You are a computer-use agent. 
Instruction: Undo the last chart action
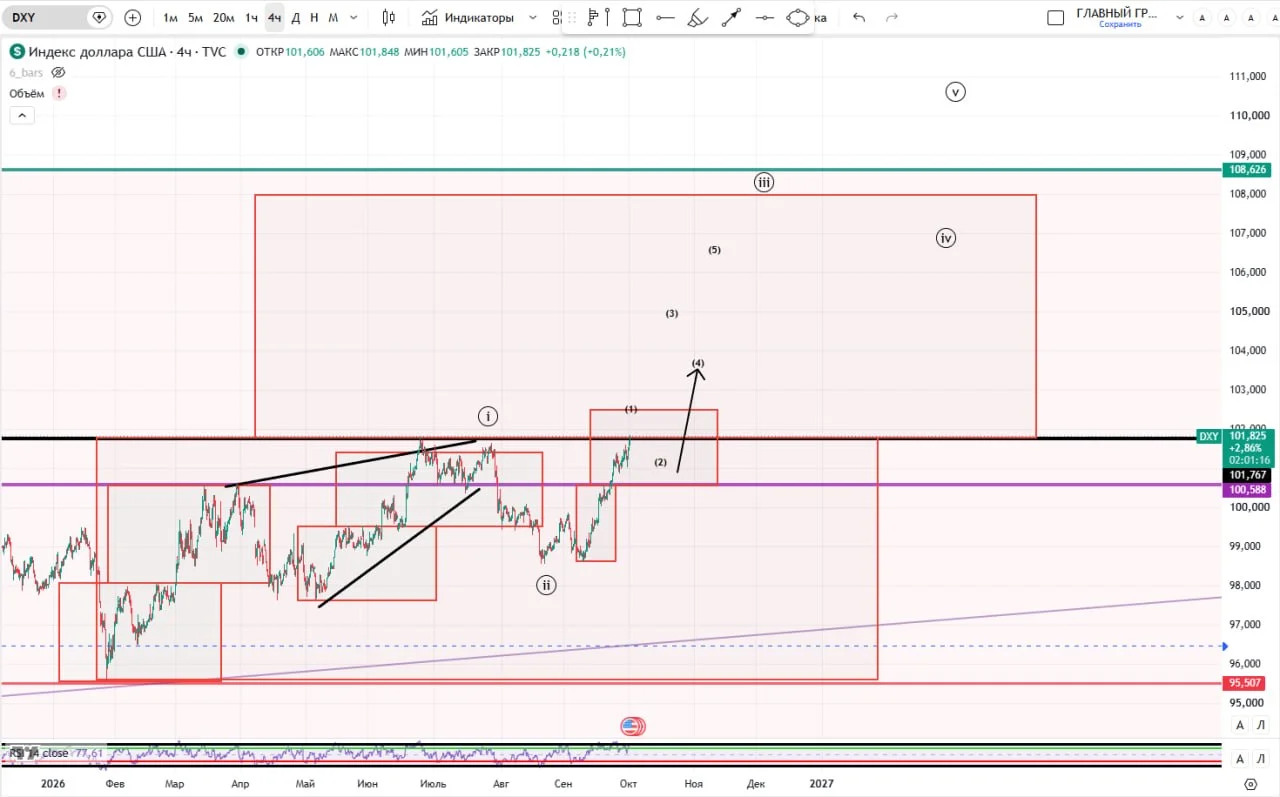click(859, 17)
